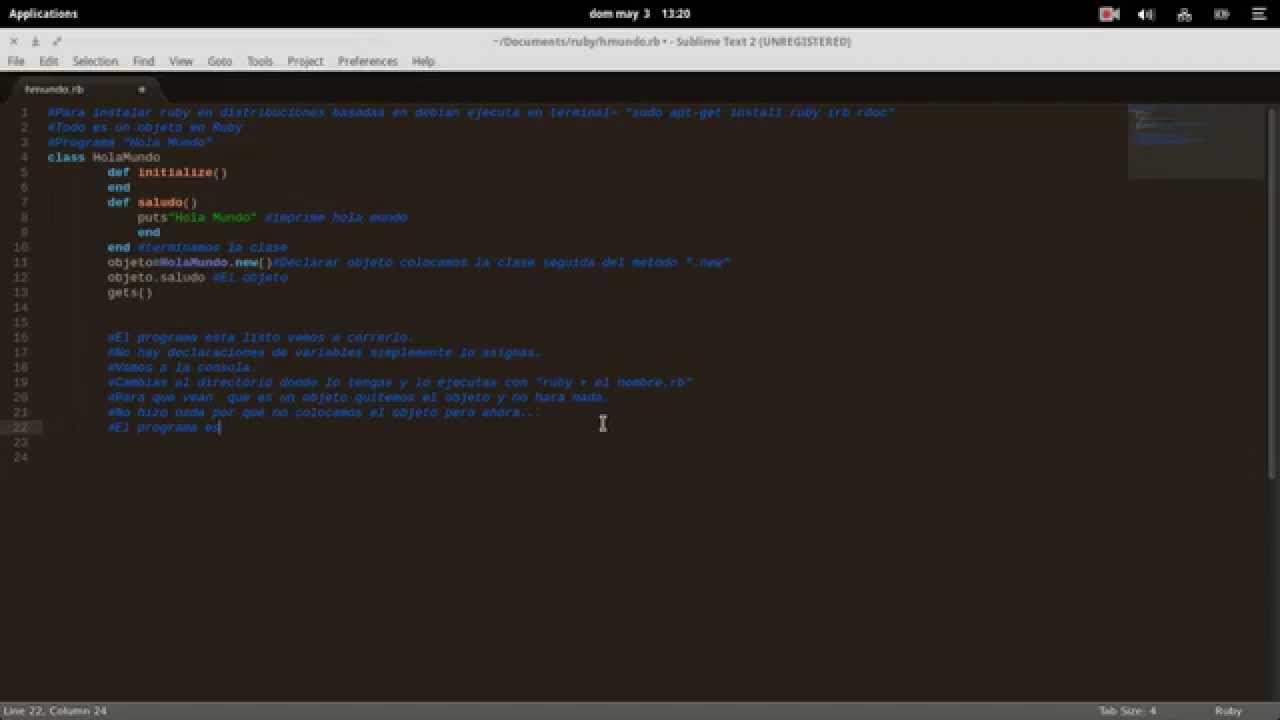Open the Edit menu
Viewport: 1280px width, 720px height.
tap(48, 61)
